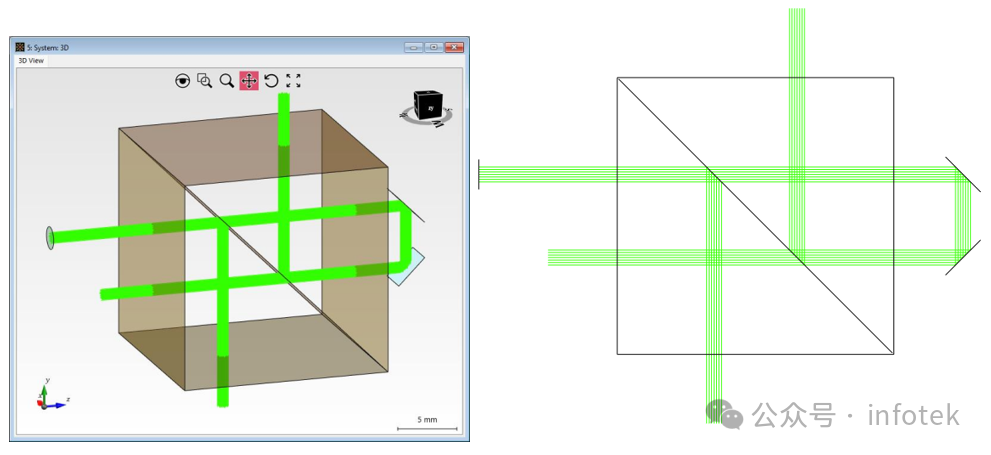Toggle the highlighted pan move tool

point(249,81)
